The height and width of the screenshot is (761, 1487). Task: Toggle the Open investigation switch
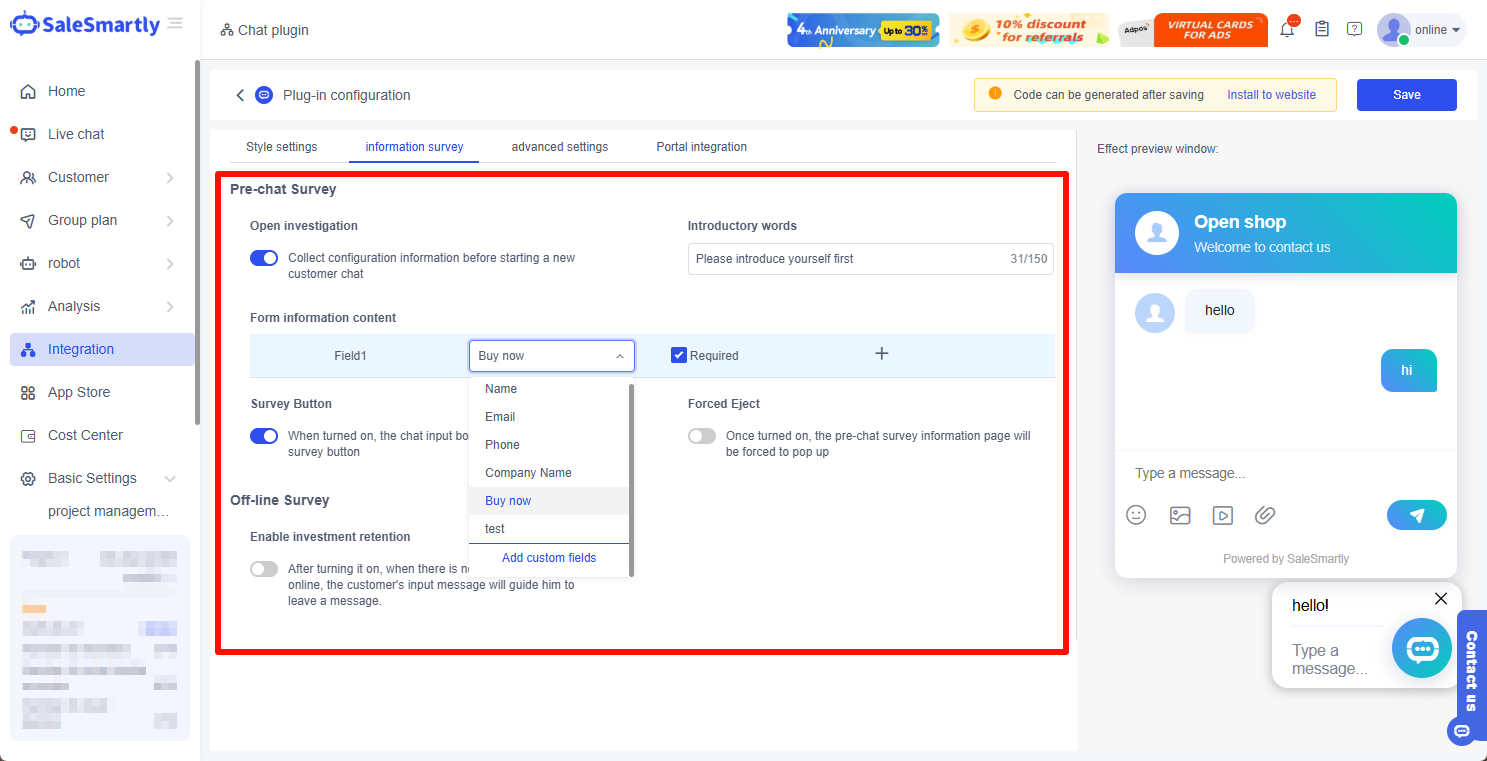(x=264, y=258)
